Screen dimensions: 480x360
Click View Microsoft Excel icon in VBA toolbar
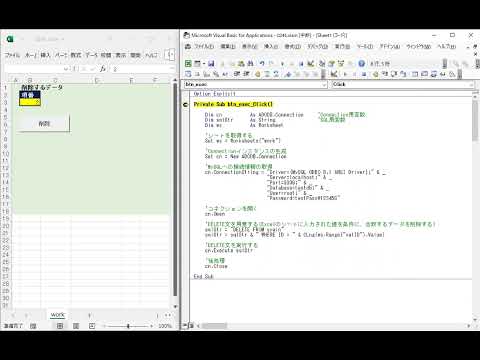coord(188,63)
